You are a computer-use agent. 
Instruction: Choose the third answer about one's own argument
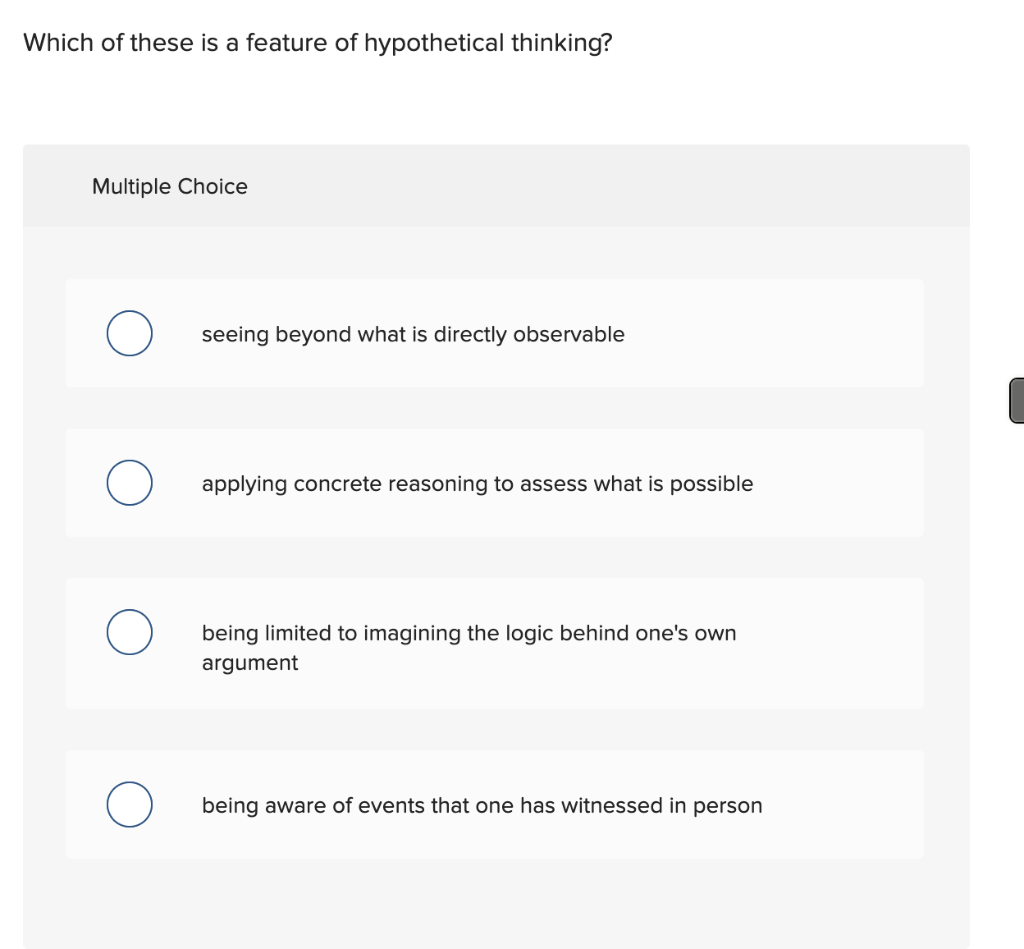pyautogui.click(x=468, y=633)
